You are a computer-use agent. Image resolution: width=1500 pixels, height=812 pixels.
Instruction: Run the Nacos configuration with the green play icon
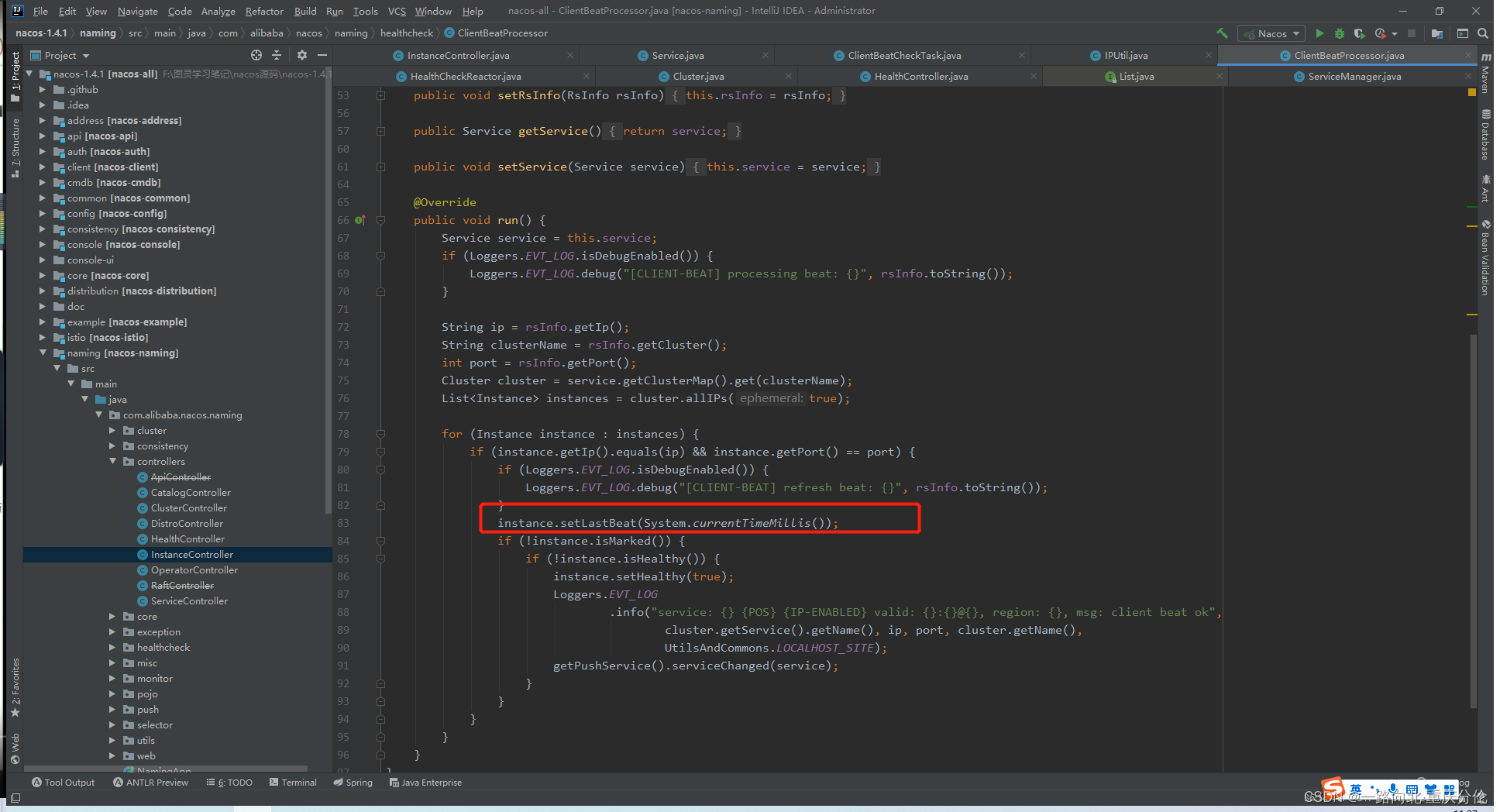[1319, 33]
